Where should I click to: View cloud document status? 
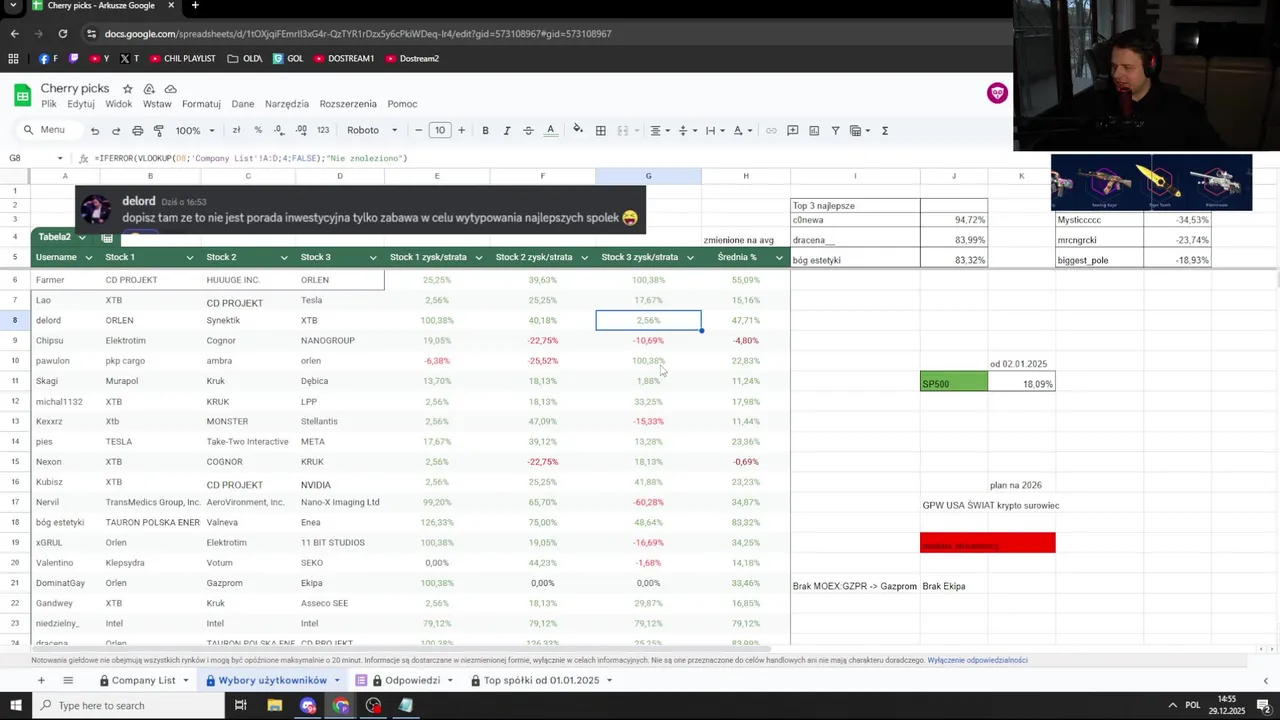tap(170, 89)
